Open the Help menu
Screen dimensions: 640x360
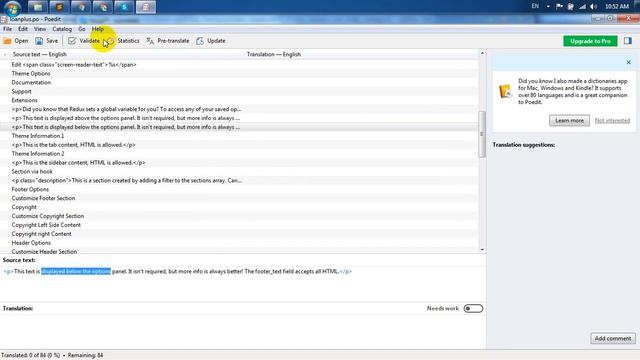98,29
